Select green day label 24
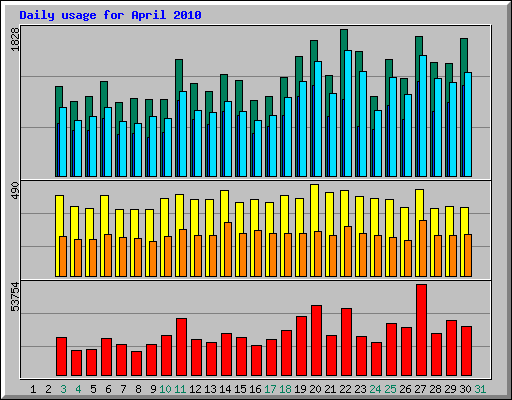The height and width of the screenshot is (400, 512). point(375,389)
